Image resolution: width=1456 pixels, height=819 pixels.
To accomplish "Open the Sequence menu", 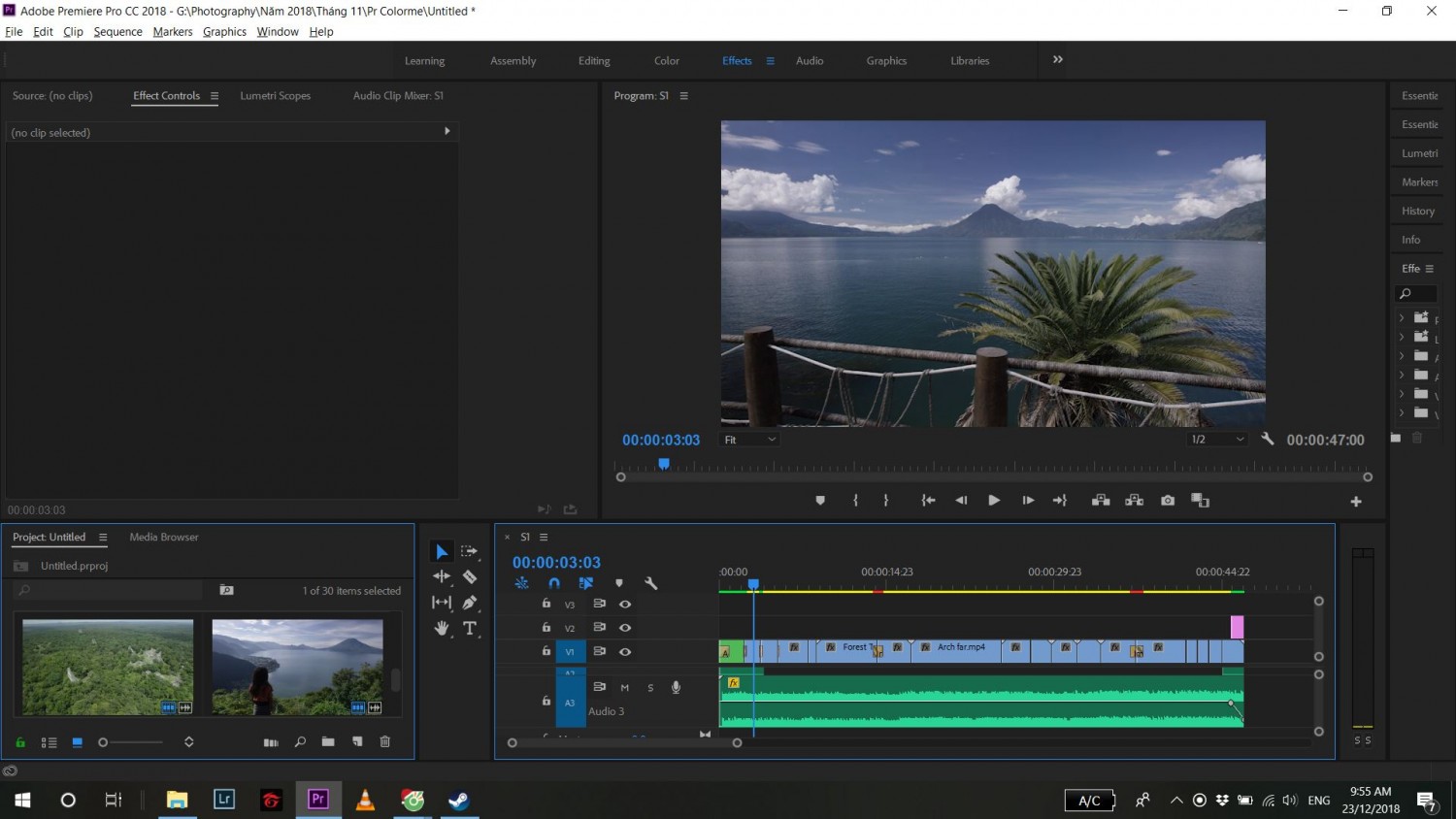I will (117, 32).
